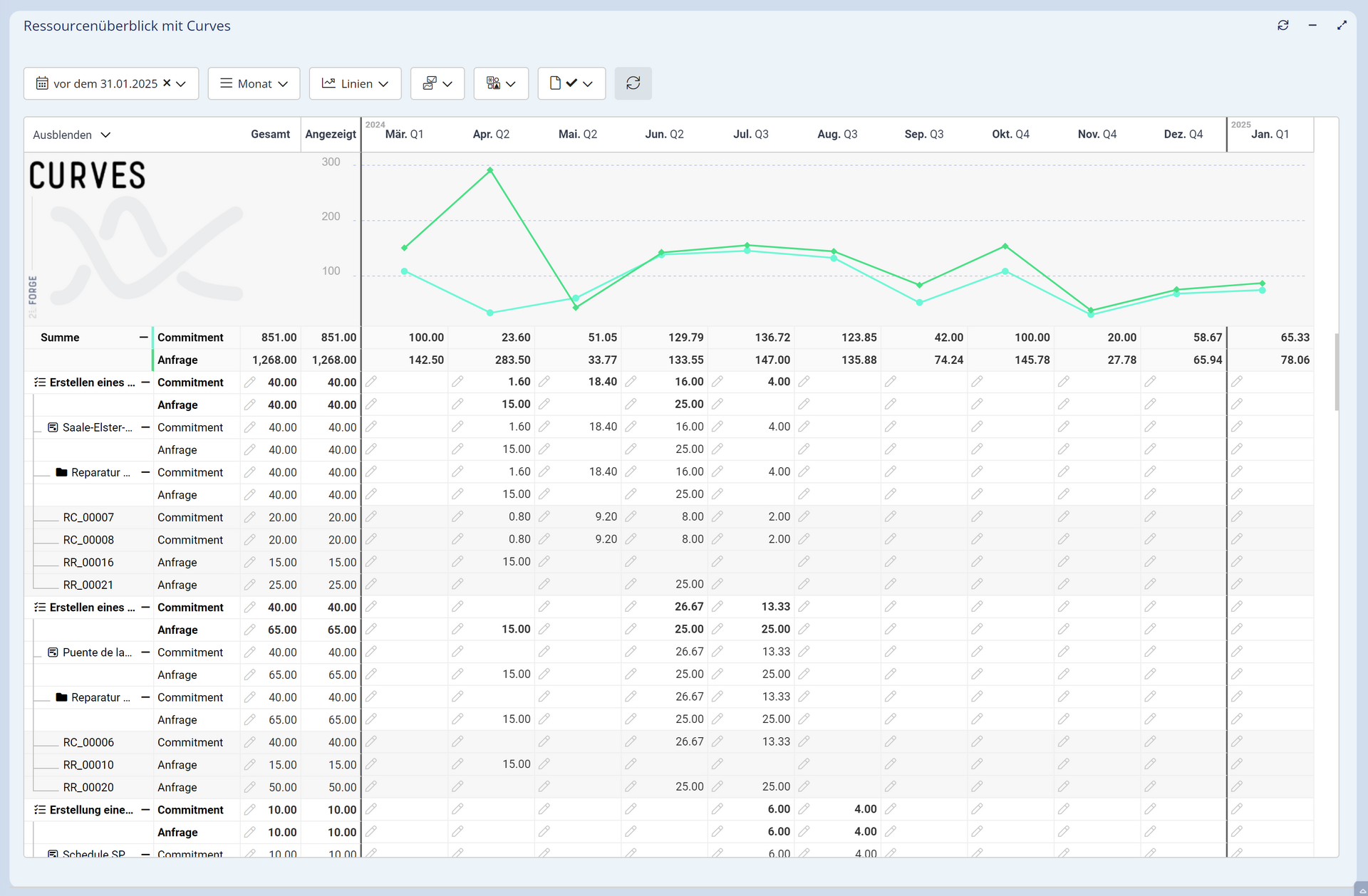Click the pencil icon in RR_00016 Anfrage row
This screenshot has width=1368, height=896.
tap(249, 562)
